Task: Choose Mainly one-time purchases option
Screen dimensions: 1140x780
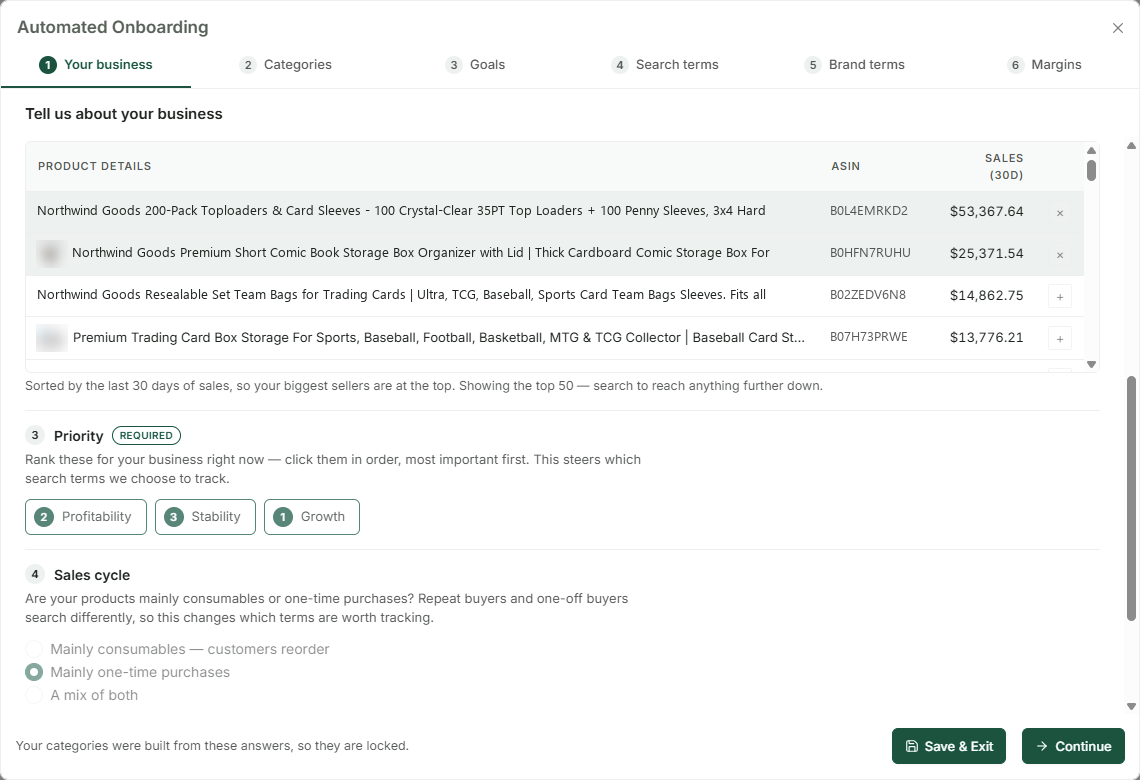Action: click(x=128, y=672)
